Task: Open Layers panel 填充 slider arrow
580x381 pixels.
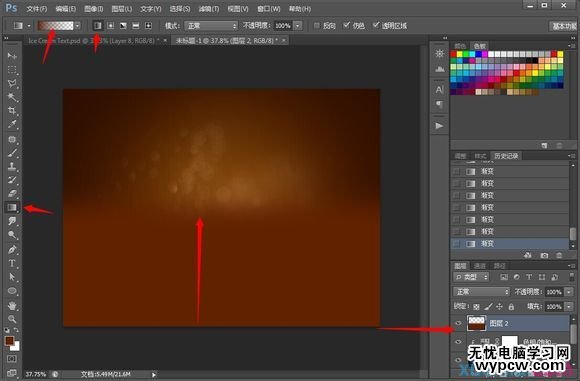Action: point(569,307)
